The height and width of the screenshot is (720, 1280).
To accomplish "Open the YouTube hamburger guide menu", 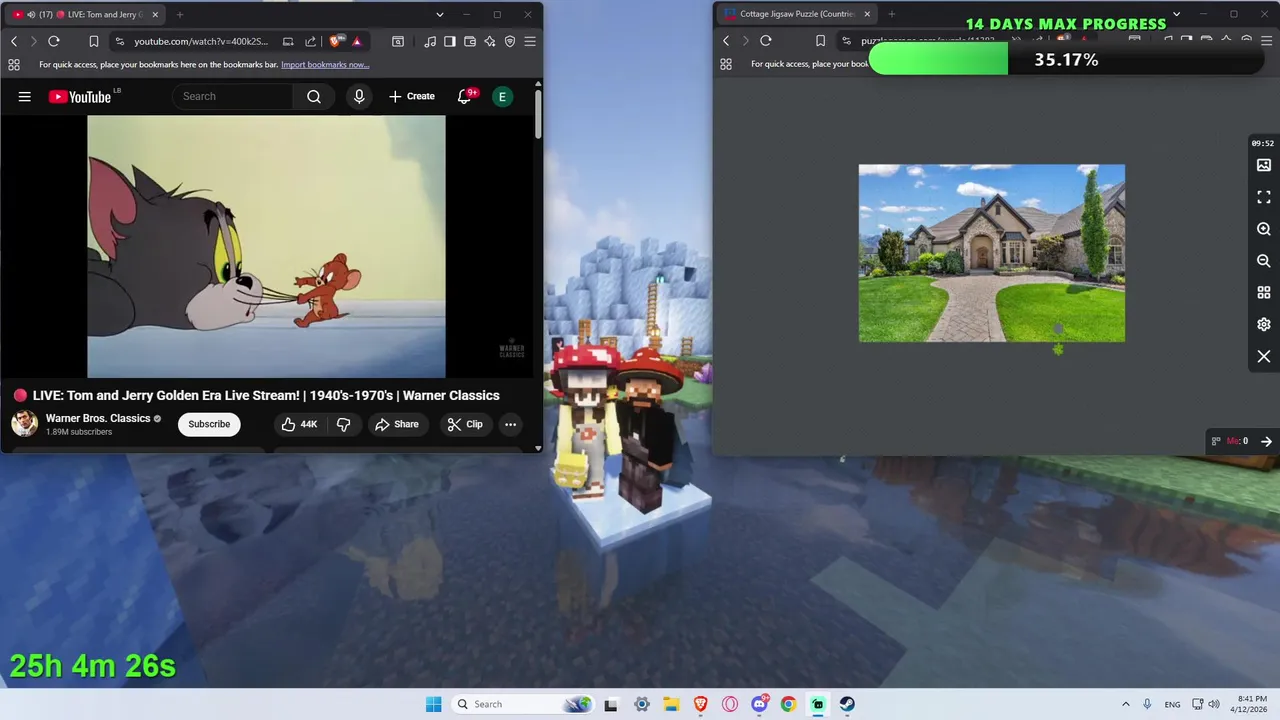I will tap(25, 96).
